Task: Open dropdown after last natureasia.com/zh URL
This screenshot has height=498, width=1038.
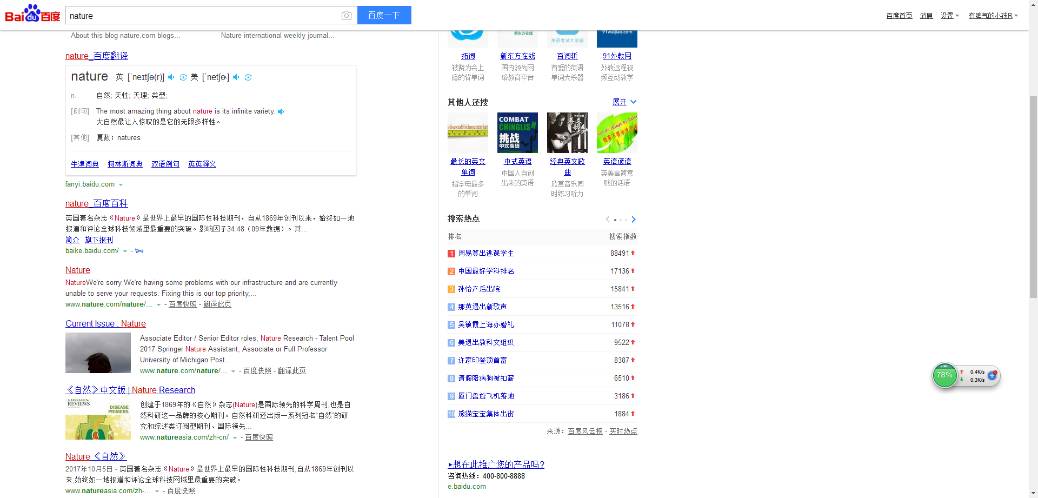Action: (x=156, y=491)
